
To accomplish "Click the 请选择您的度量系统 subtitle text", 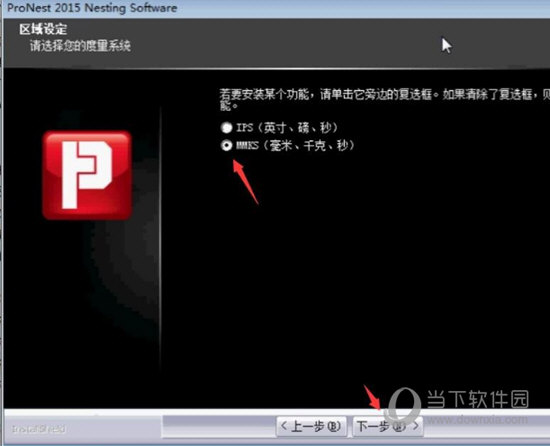I will coord(80,46).
